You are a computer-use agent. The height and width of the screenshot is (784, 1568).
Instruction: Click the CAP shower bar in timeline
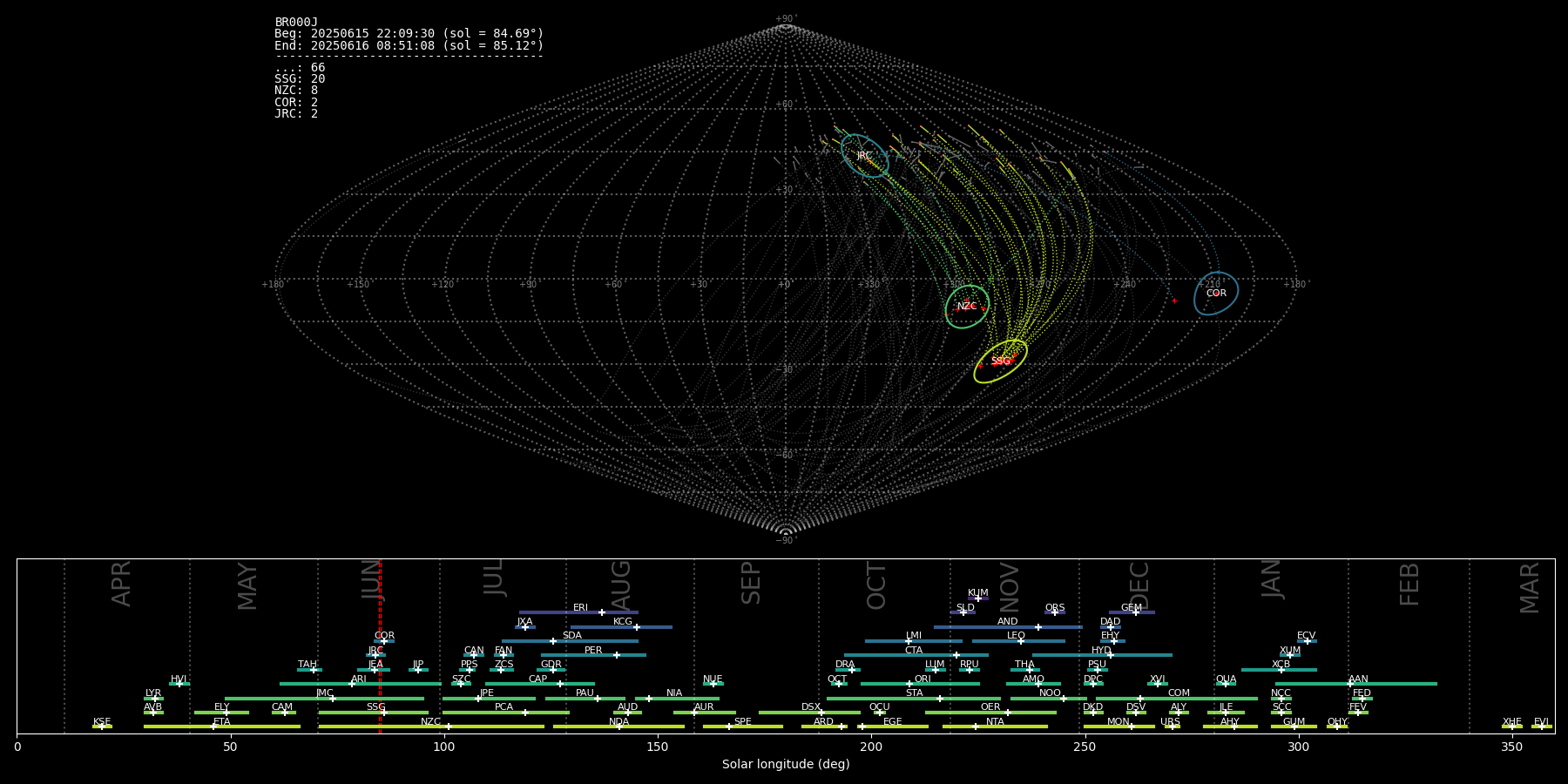pyautogui.click(x=540, y=684)
